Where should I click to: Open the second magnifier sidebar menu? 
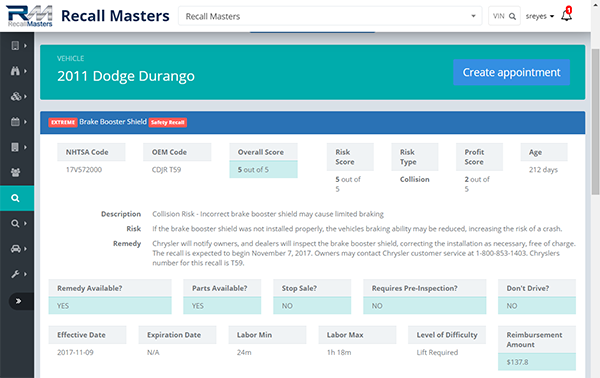(15, 223)
